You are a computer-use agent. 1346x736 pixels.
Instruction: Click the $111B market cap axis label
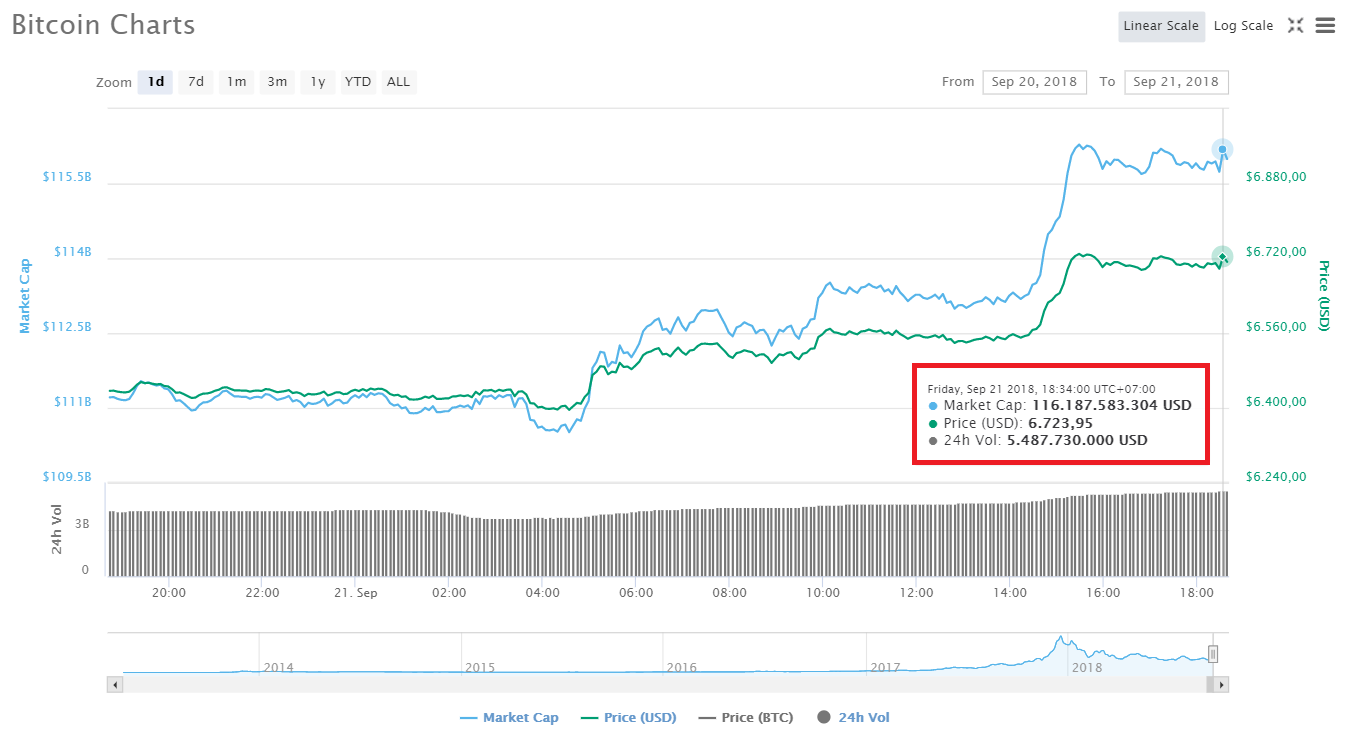(x=71, y=401)
